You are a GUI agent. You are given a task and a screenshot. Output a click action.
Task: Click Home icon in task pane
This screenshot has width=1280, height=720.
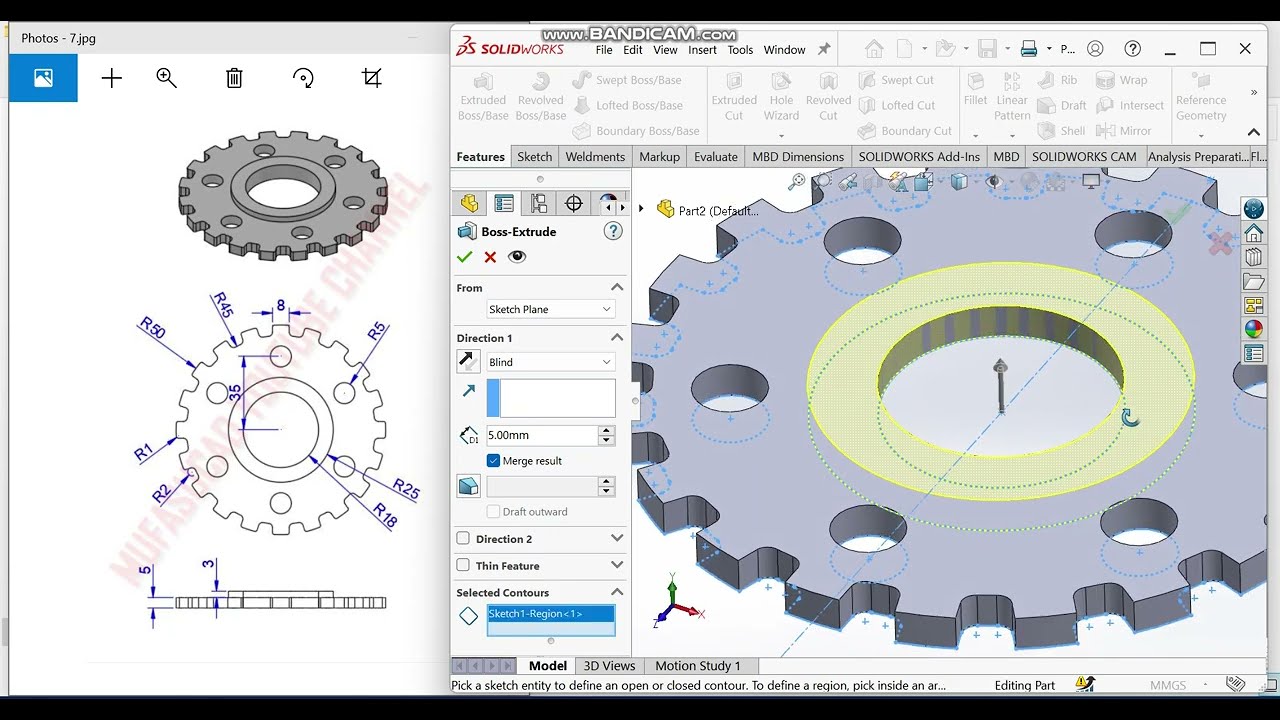(1253, 233)
